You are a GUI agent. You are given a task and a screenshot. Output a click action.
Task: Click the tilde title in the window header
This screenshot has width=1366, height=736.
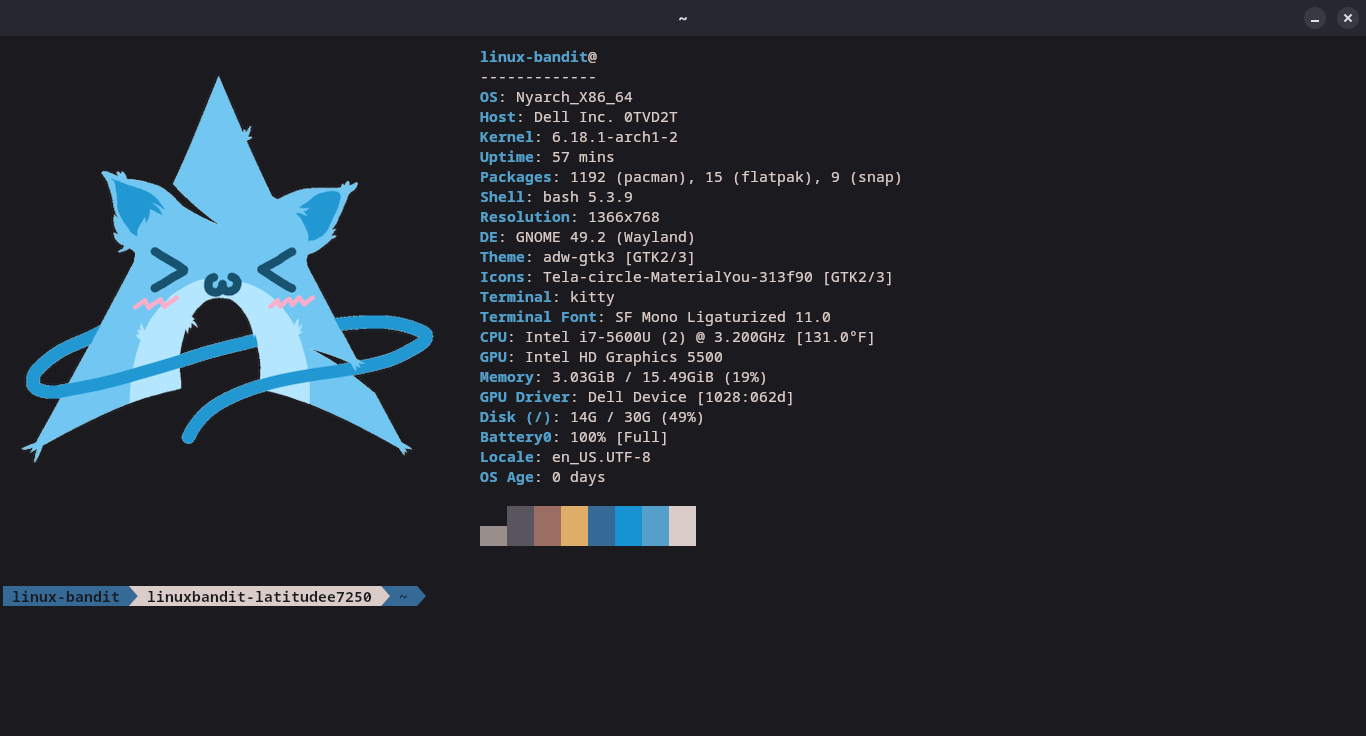tap(683, 18)
